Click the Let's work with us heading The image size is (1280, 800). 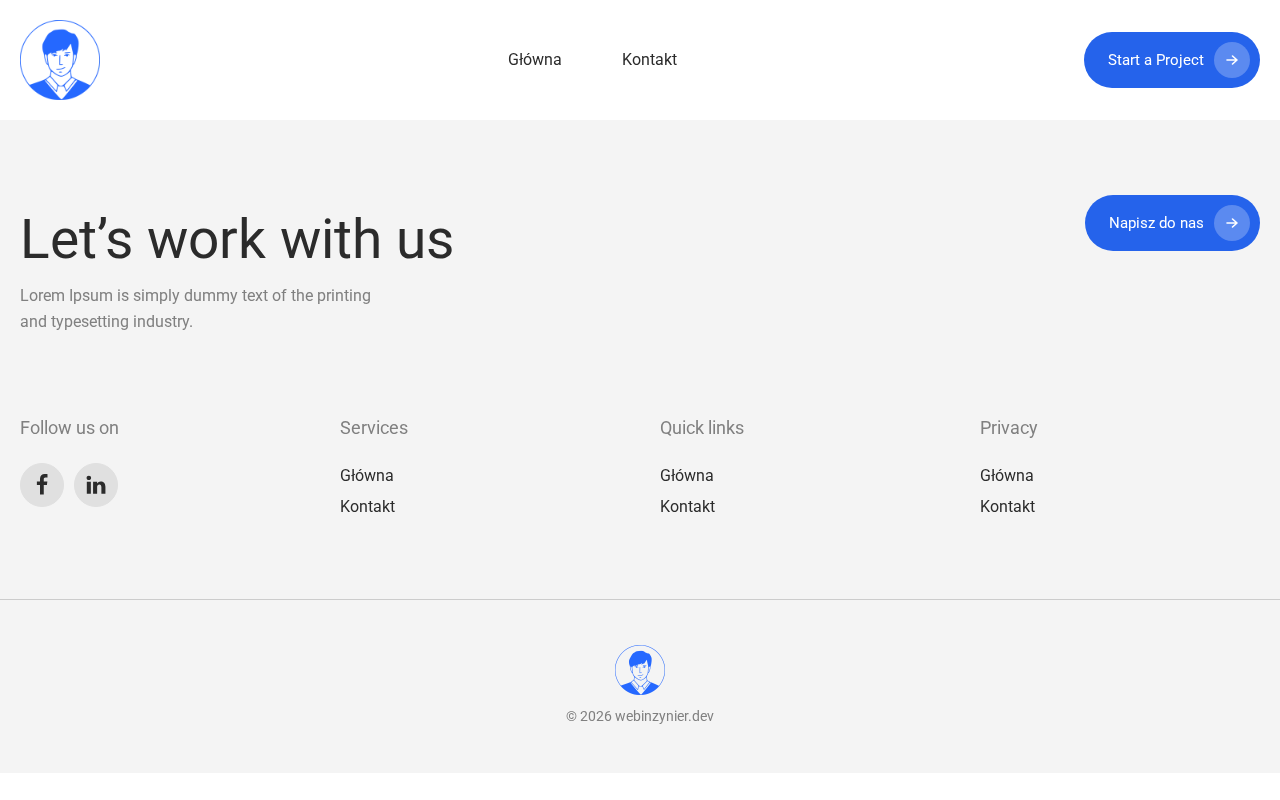click(x=237, y=239)
